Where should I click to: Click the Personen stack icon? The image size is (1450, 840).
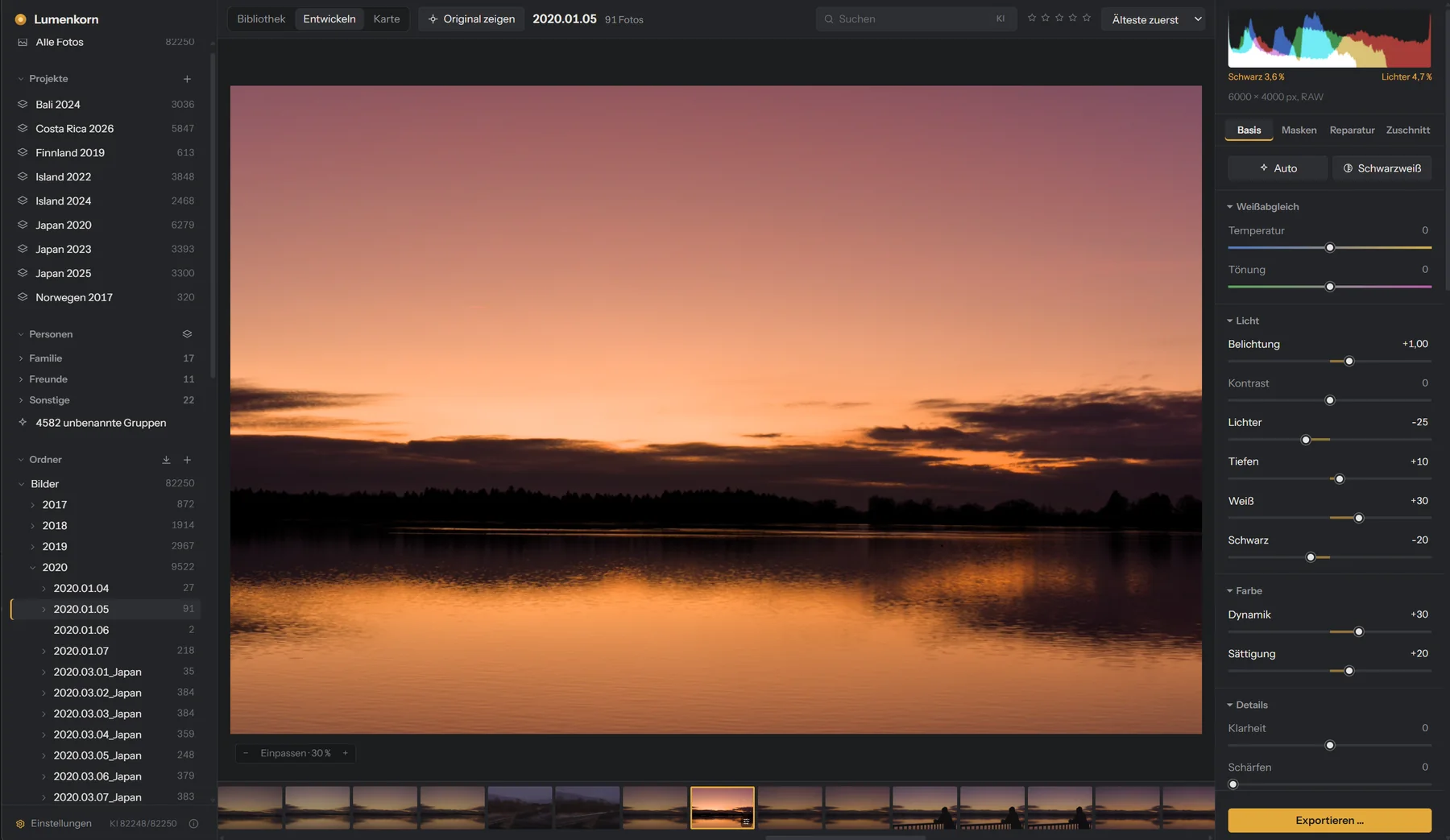[187, 334]
